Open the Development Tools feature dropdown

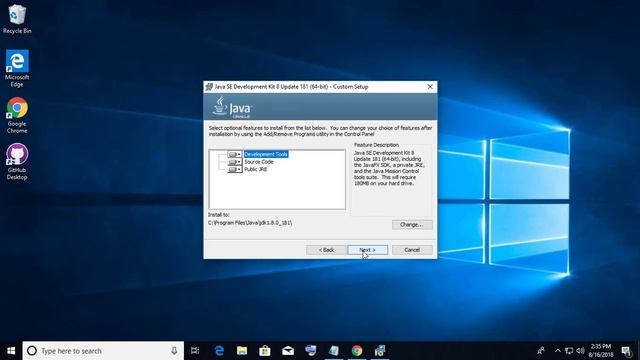pyautogui.click(x=235, y=154)
